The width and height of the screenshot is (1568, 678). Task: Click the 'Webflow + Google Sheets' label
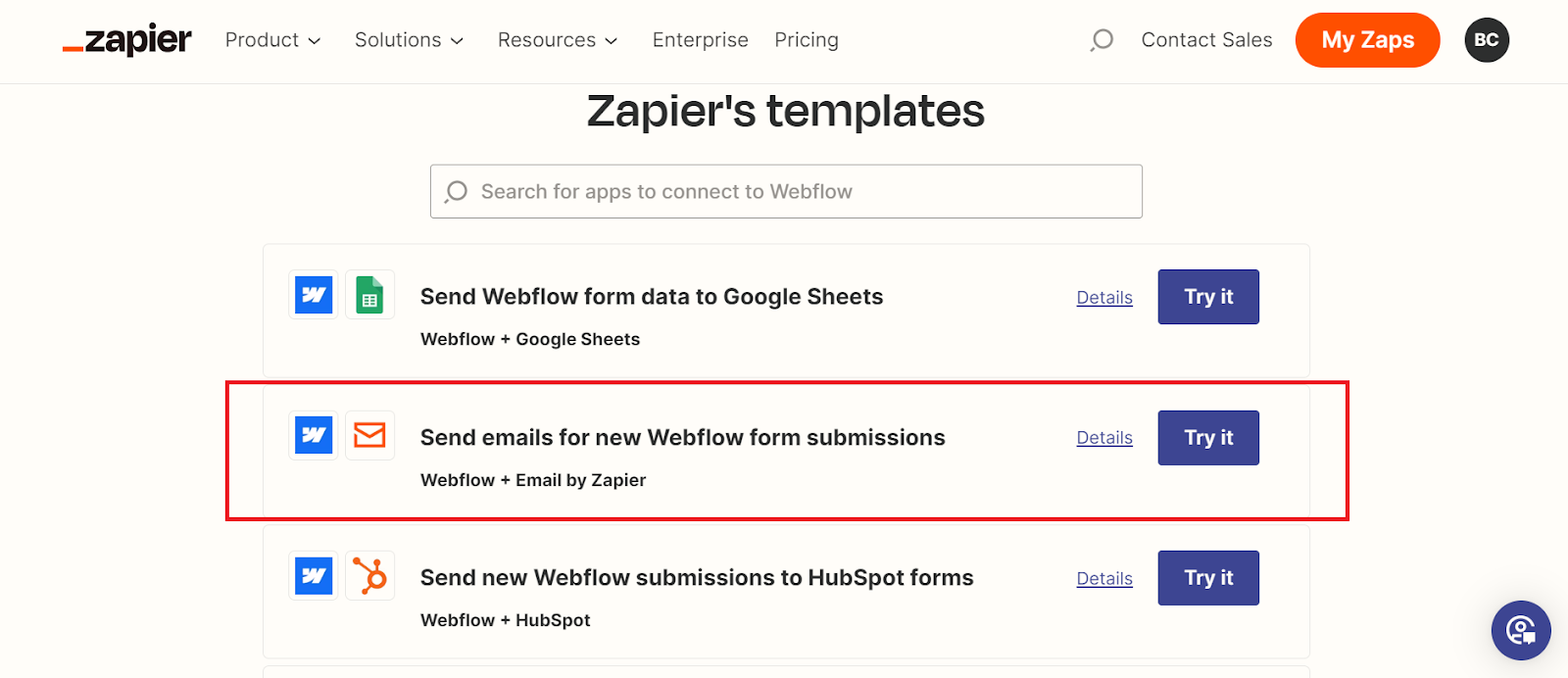pos(530,340)
